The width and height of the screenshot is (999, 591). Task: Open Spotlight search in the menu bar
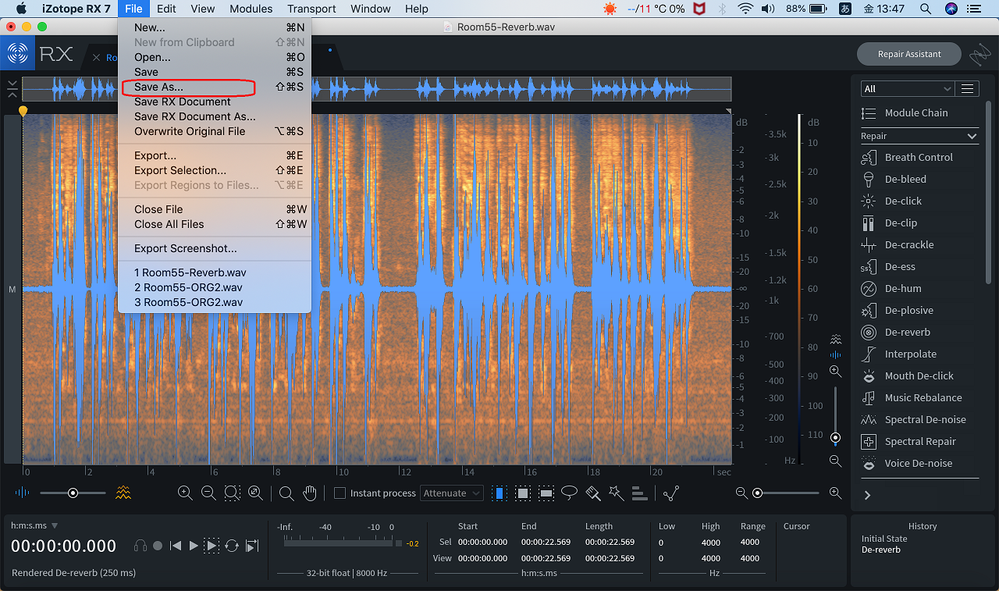[x=925, y=9]
